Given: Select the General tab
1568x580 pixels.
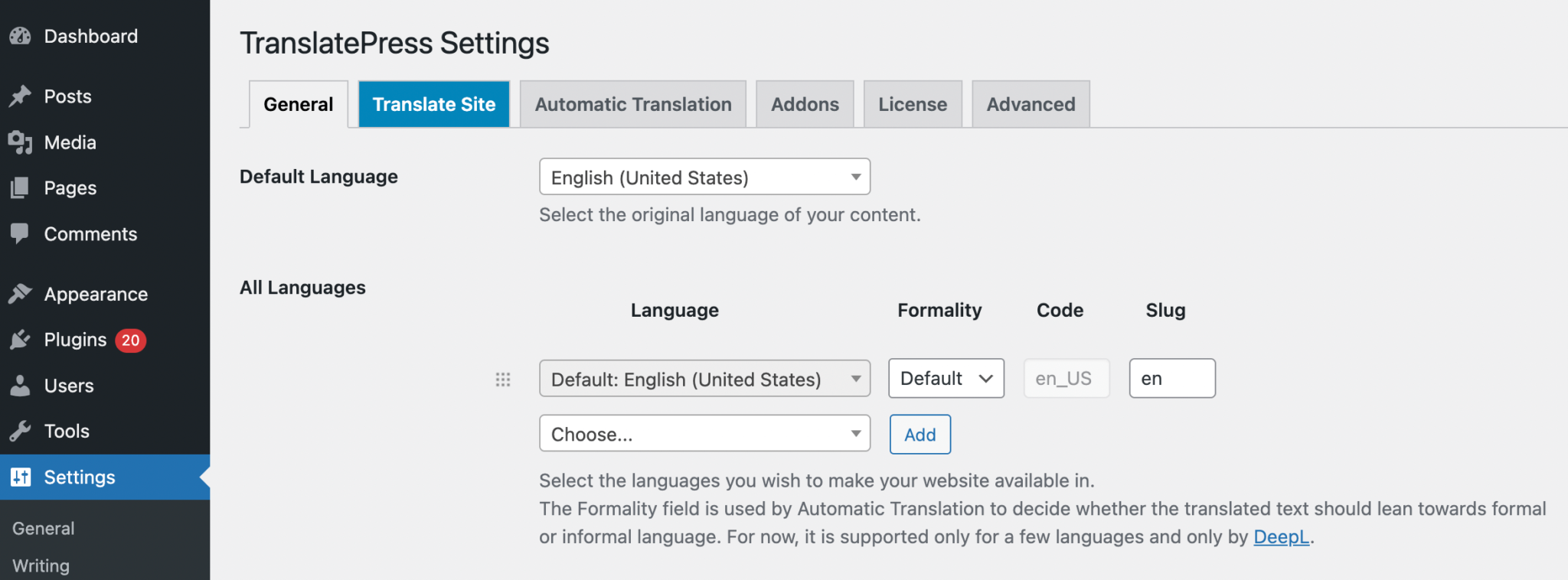Looking at the screenshot, I should pos(299,104).
